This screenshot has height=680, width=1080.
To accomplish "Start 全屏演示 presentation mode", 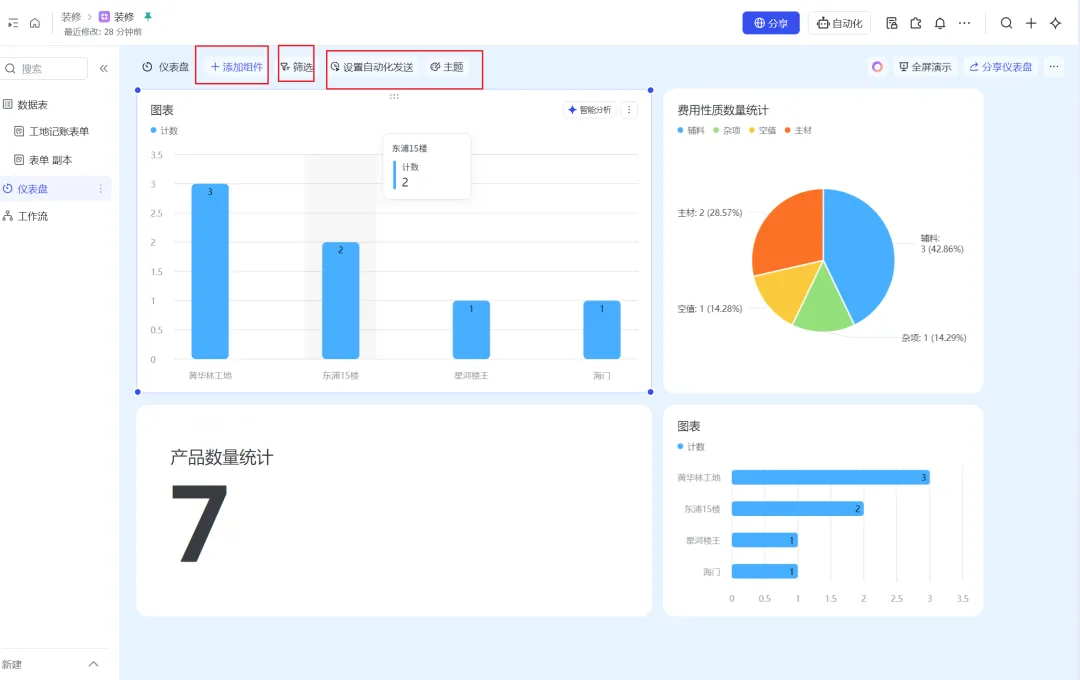I will [925, 67].
